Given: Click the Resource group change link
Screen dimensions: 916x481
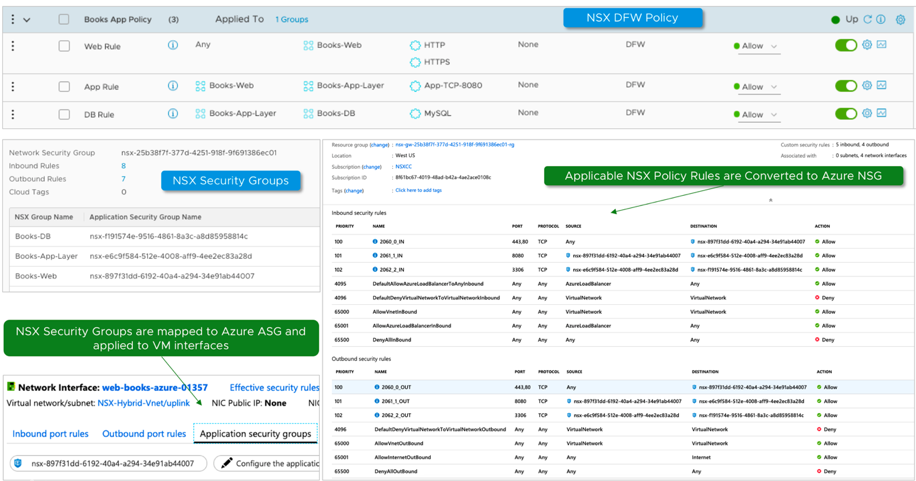Looking at the screenshot, I should pyautogui.click(x=380, y=145).
